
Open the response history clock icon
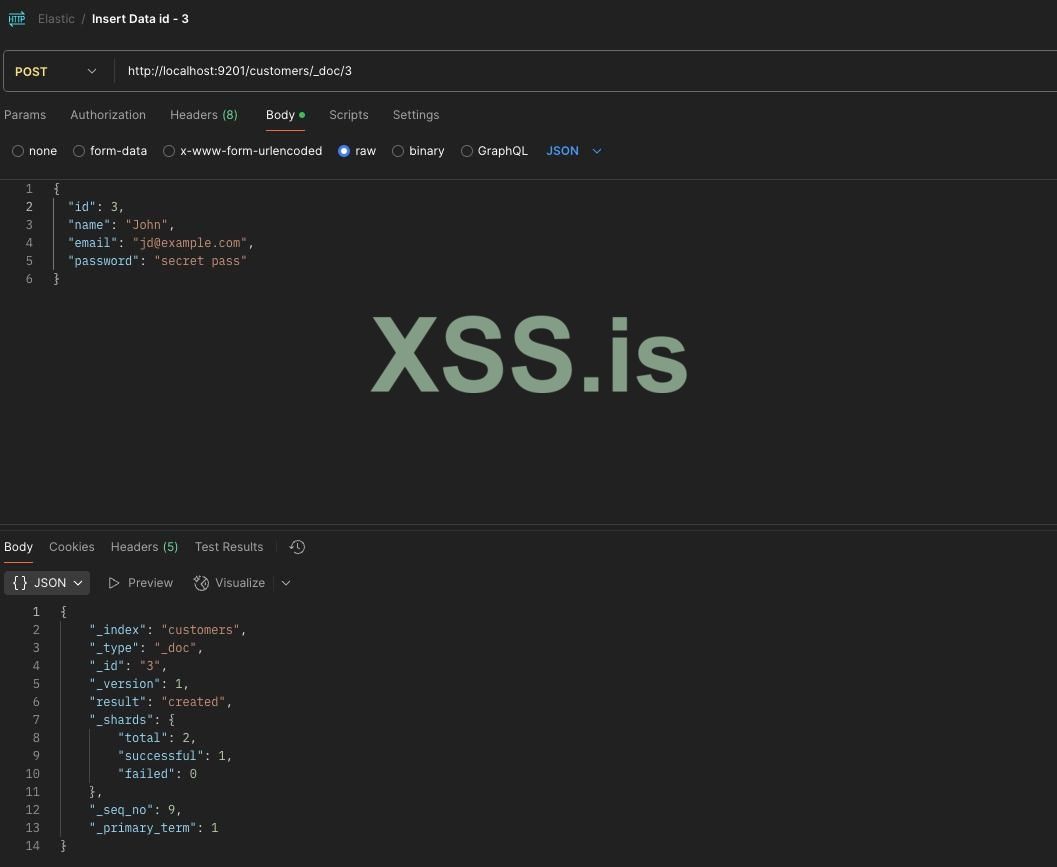(x=297, y=547)
